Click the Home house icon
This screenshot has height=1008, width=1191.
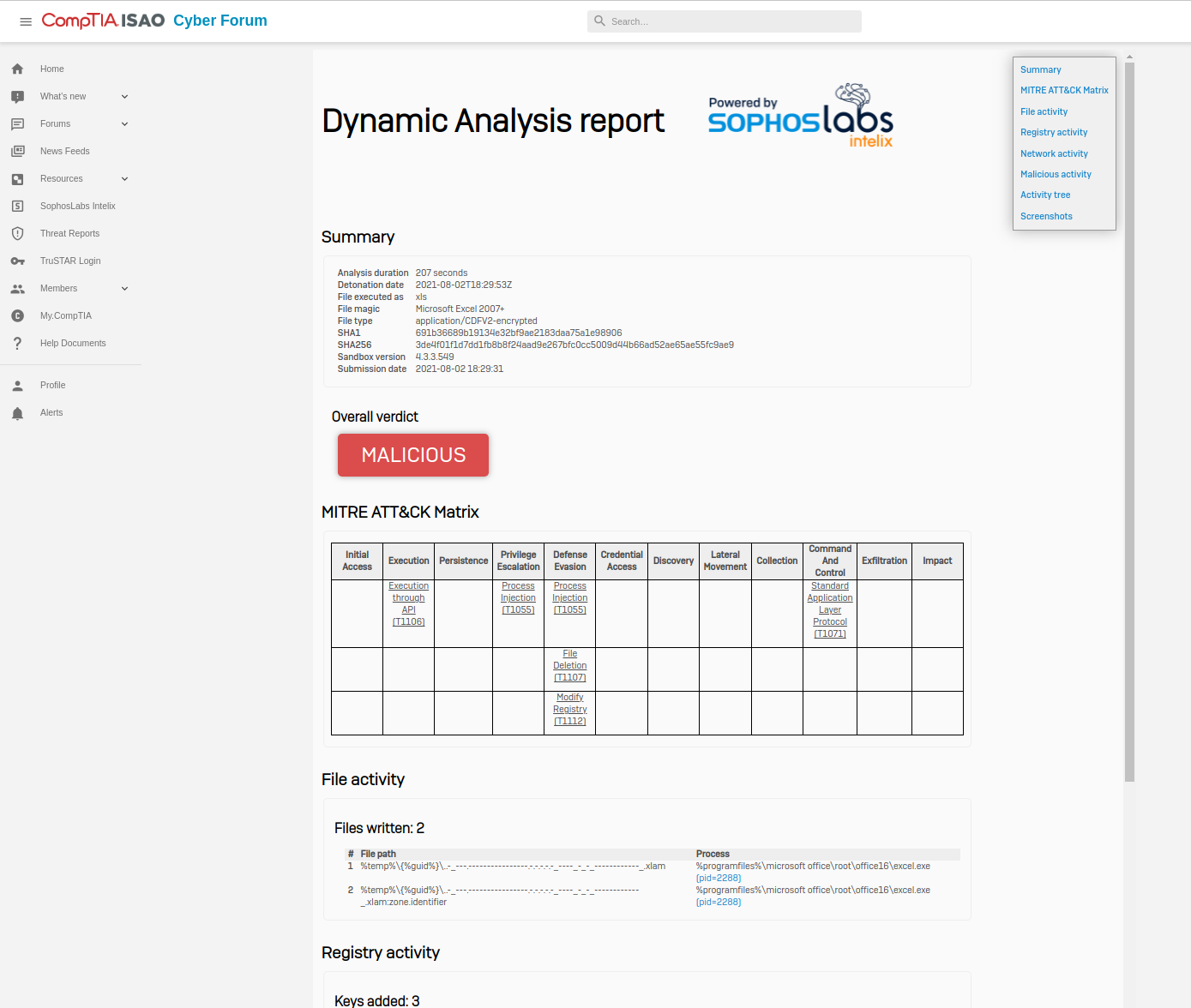tap(17, 69)
